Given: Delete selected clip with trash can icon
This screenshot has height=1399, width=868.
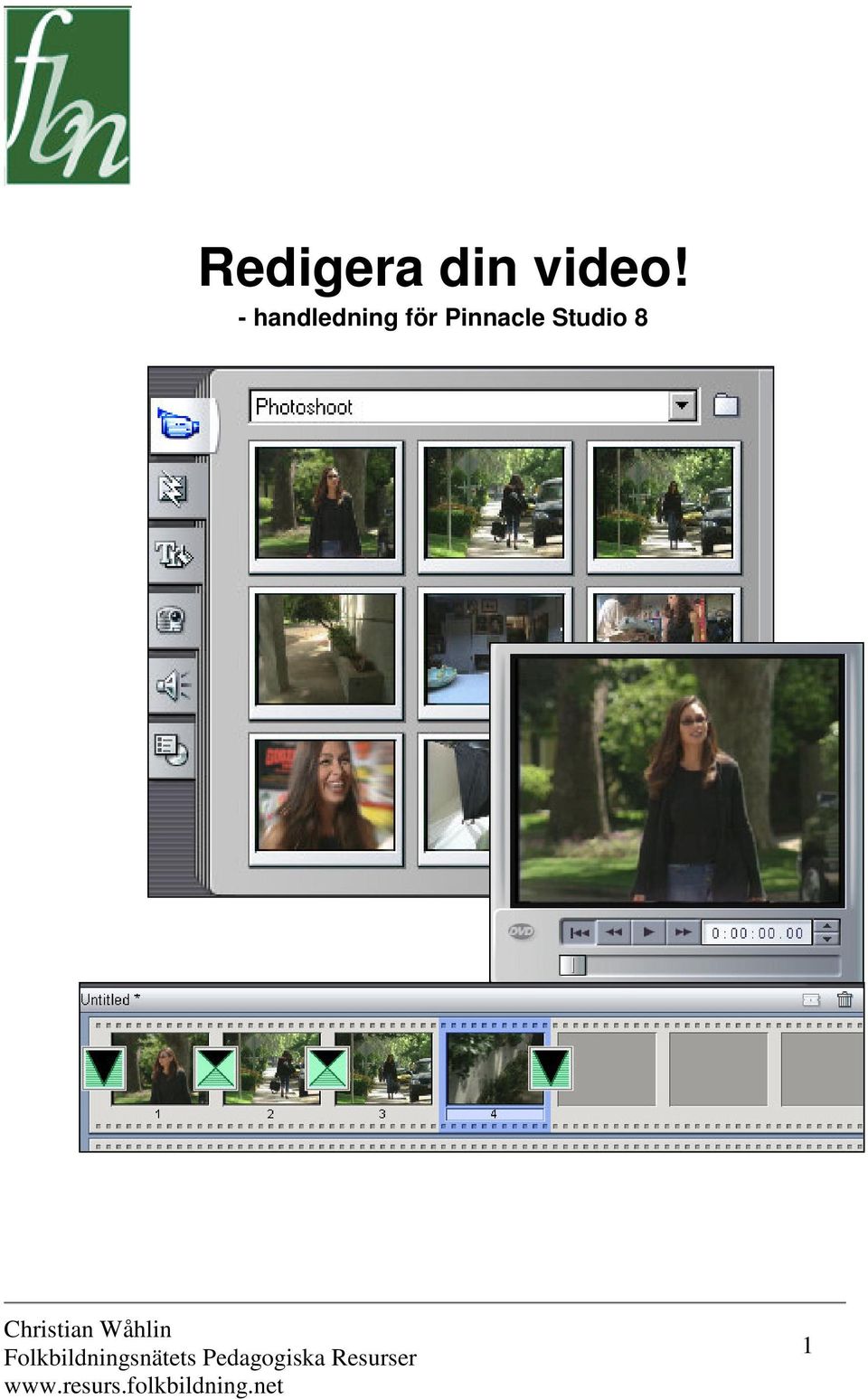Looking at the screenshot, I should [x=844, y=999].
